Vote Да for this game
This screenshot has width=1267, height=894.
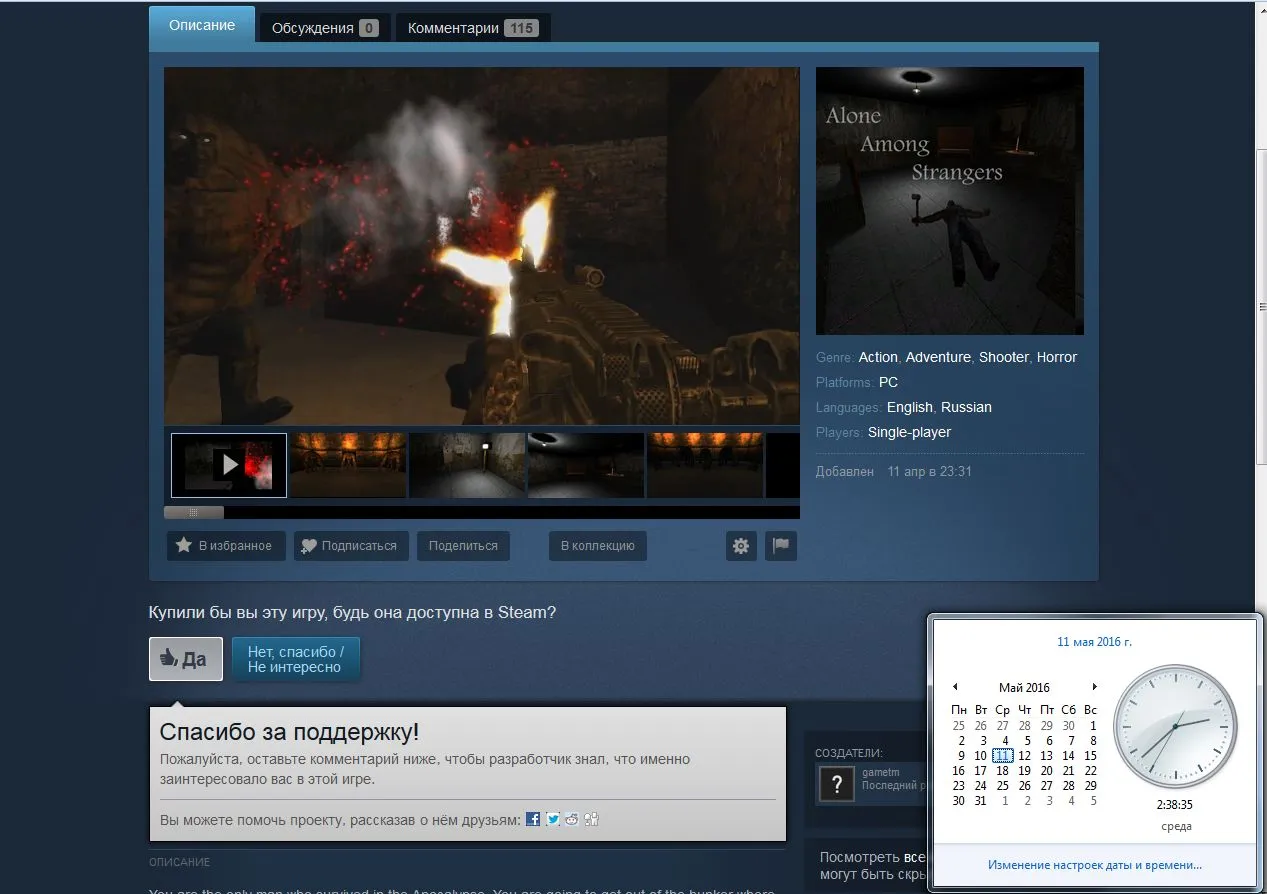[x=185, y=659]
